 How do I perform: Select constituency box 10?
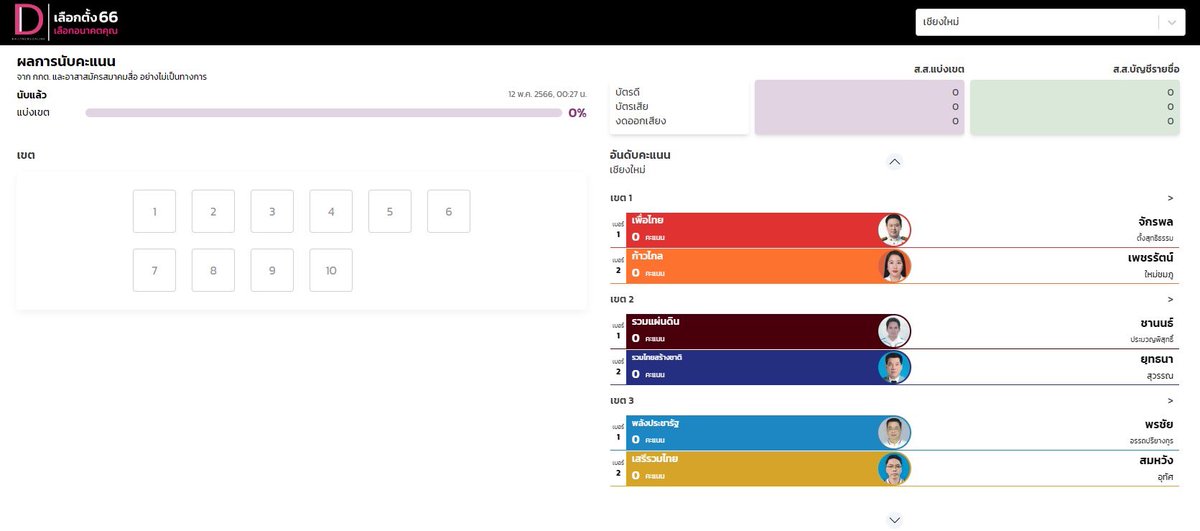click(331, 271)
